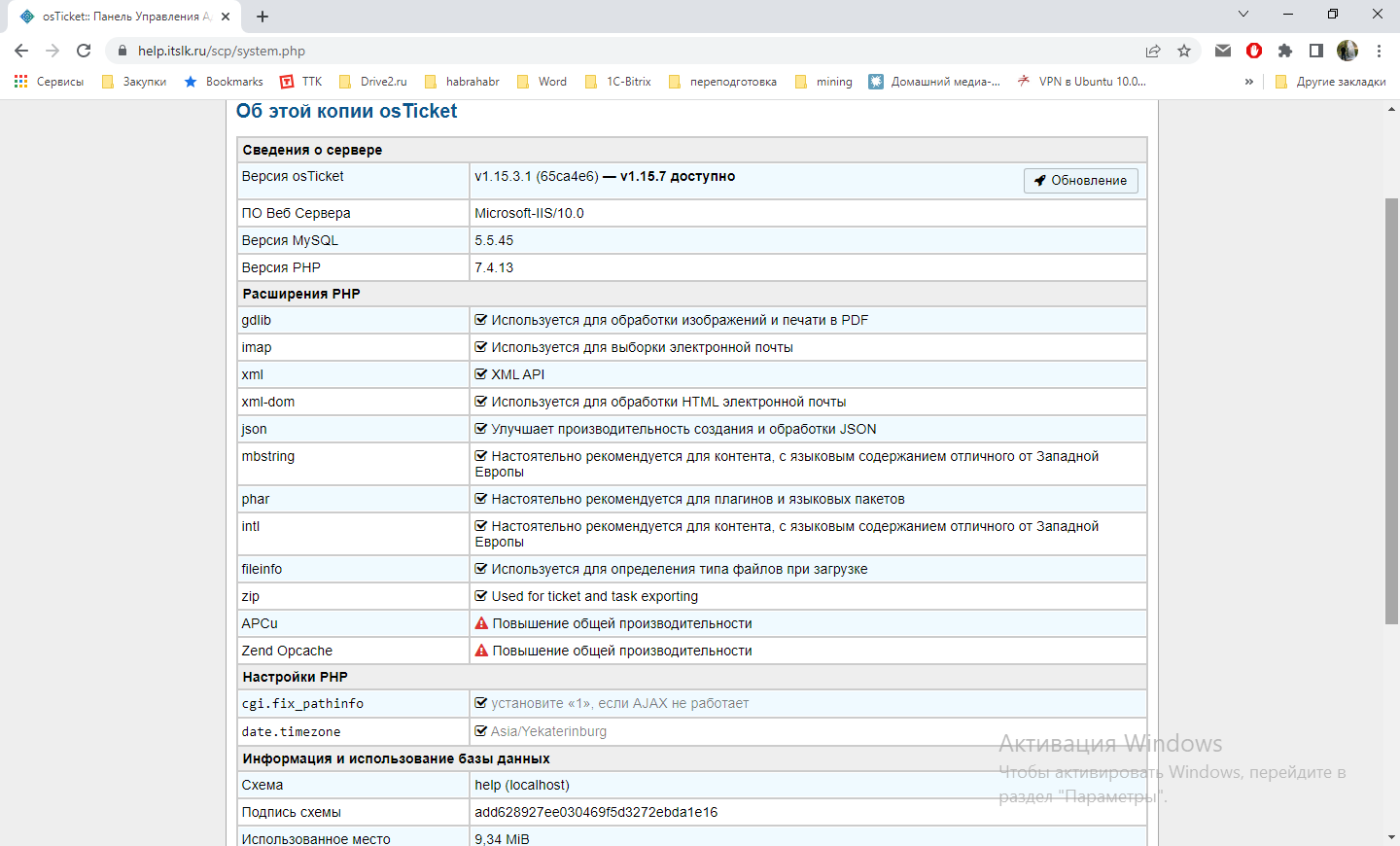Screen dimensions: 1400x846
Task: Click the site lock icon in address bar
Action: 122,51
